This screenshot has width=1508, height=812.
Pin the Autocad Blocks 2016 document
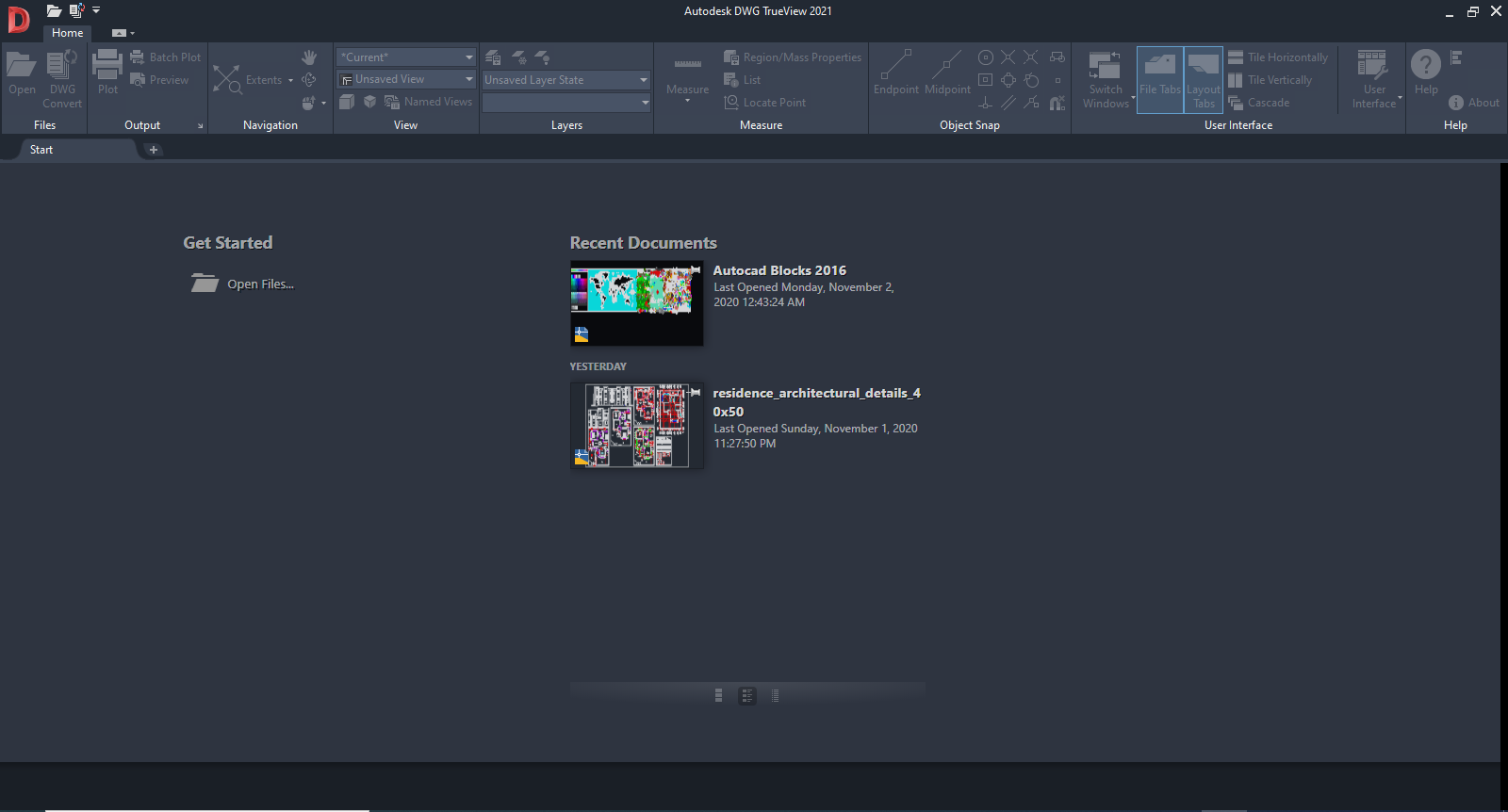click(696, 270)
